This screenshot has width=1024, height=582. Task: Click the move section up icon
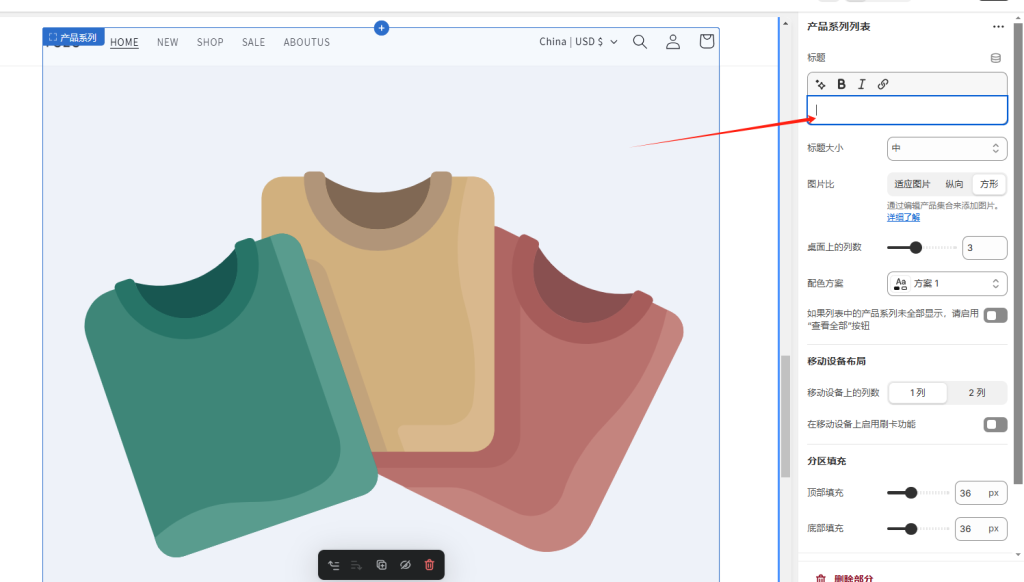tap(333, 565)
